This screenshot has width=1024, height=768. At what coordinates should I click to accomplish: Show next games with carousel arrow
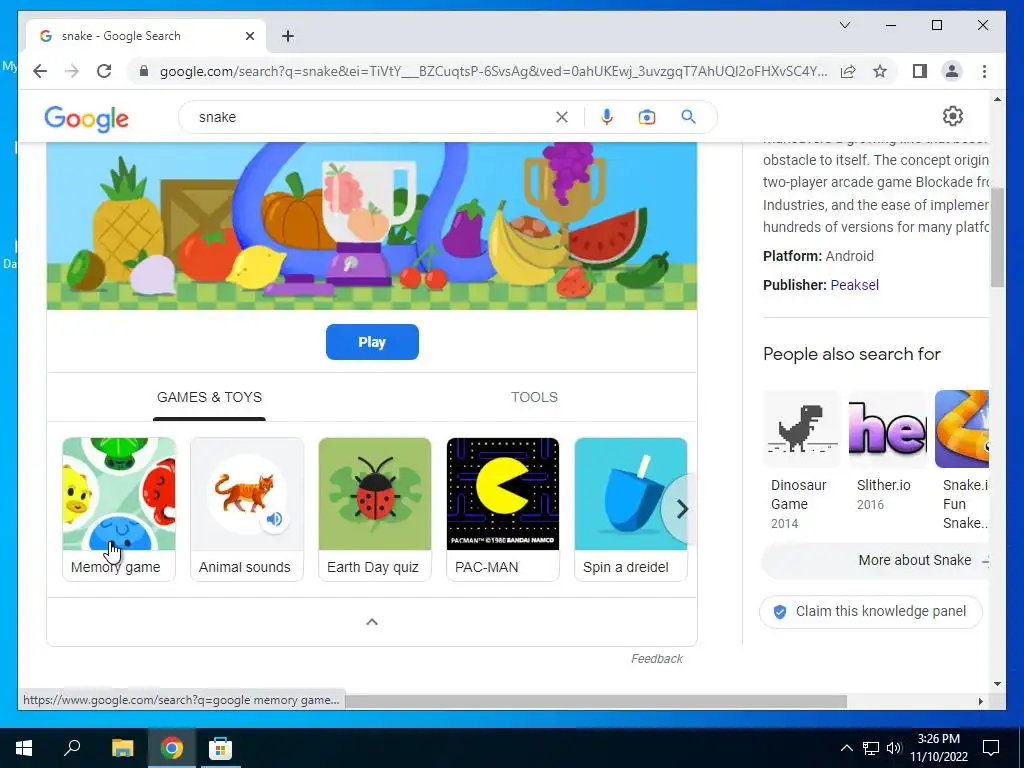[x=682, y=509]
